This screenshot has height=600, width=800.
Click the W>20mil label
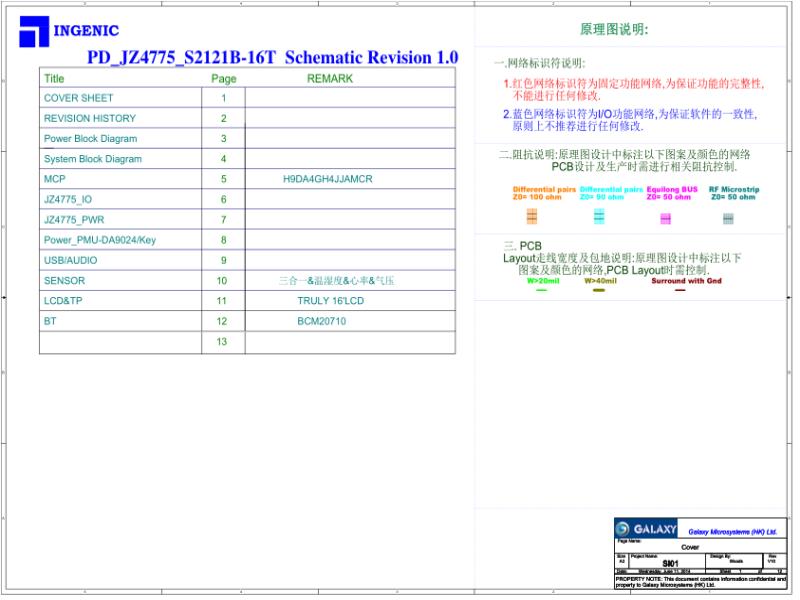click(543, 281)
